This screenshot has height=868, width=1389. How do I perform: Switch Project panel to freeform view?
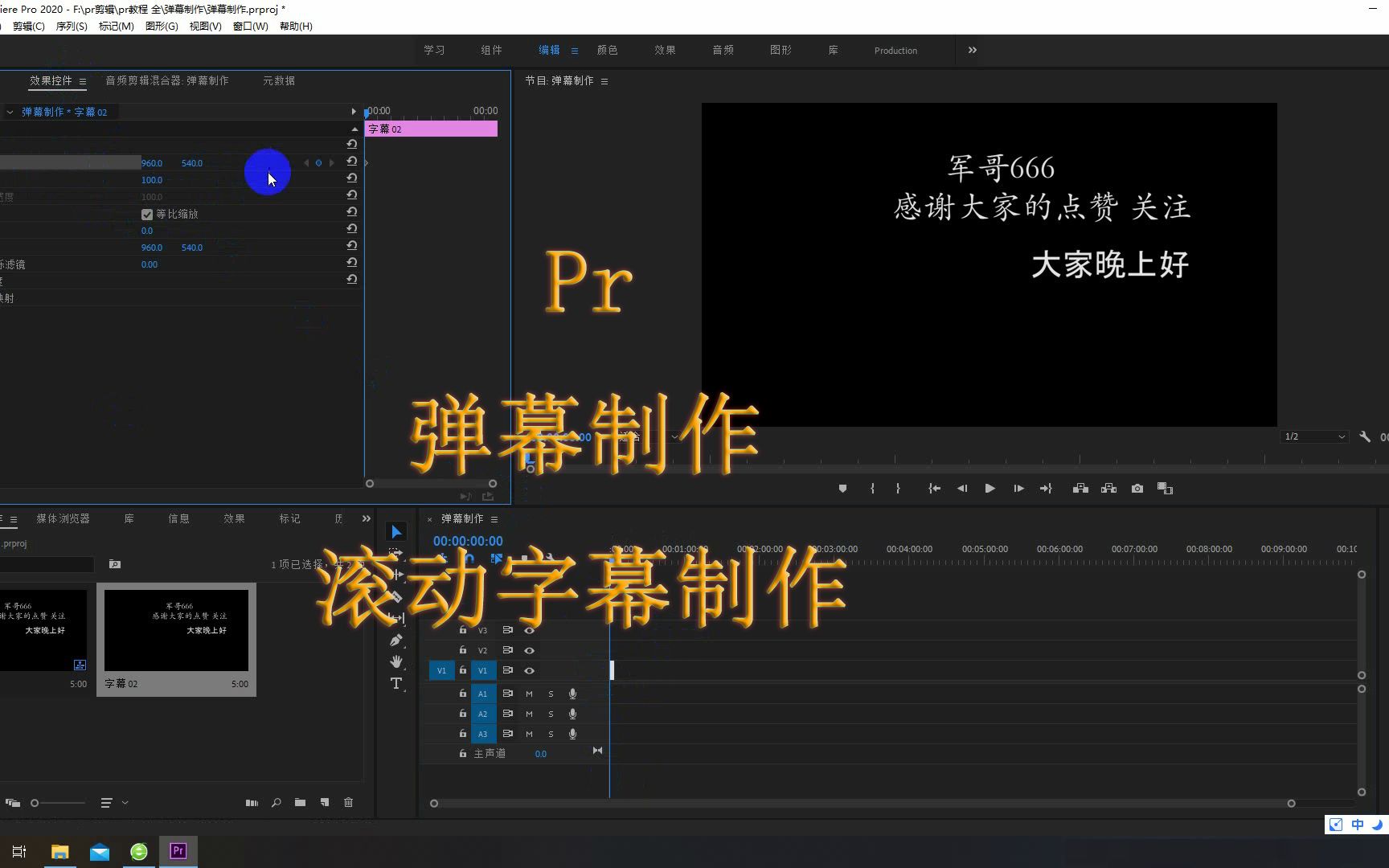tap(13, 803)
